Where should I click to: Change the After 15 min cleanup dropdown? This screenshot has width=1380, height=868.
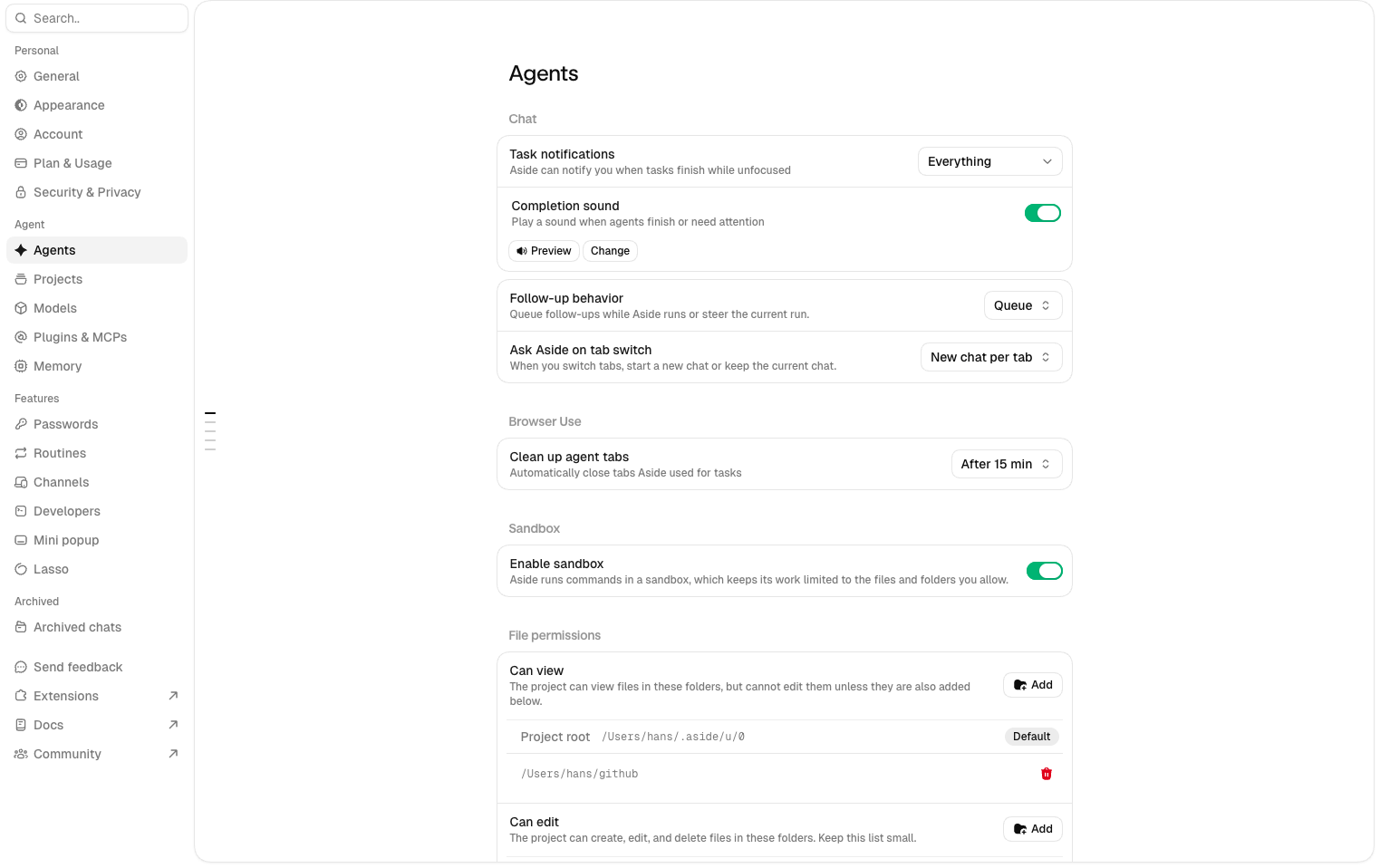tap(1007, 464)
